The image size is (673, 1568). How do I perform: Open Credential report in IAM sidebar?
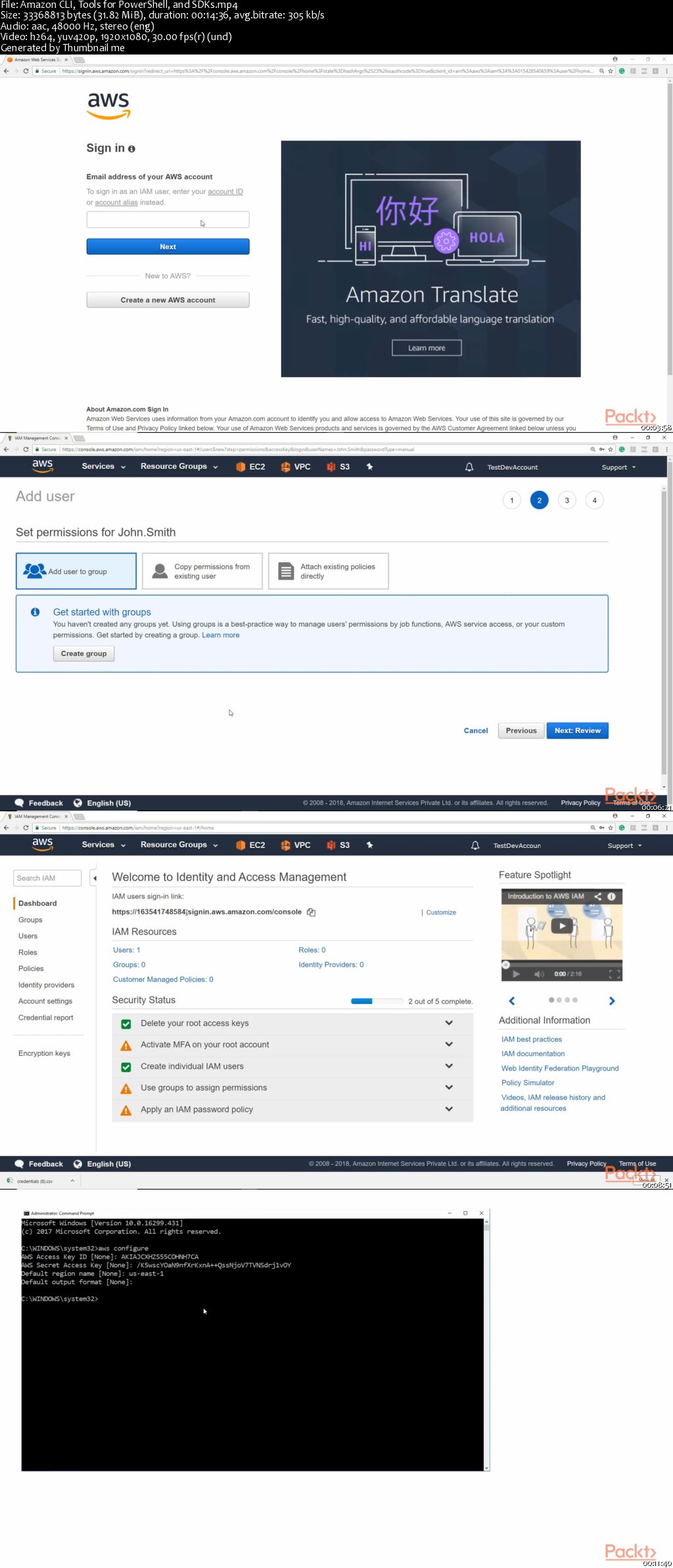click(46, 1018)
